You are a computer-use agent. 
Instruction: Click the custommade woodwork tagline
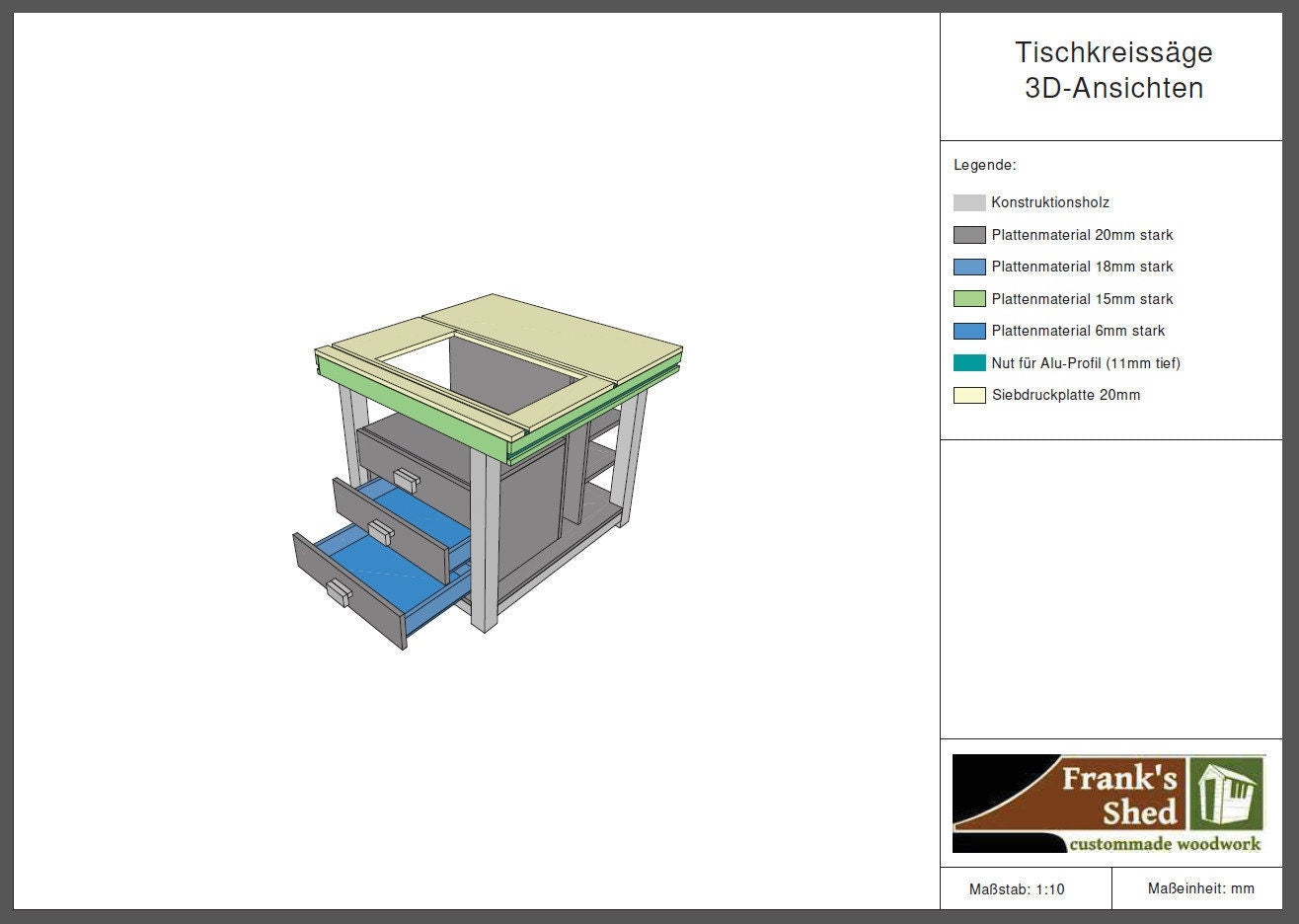1165,843
